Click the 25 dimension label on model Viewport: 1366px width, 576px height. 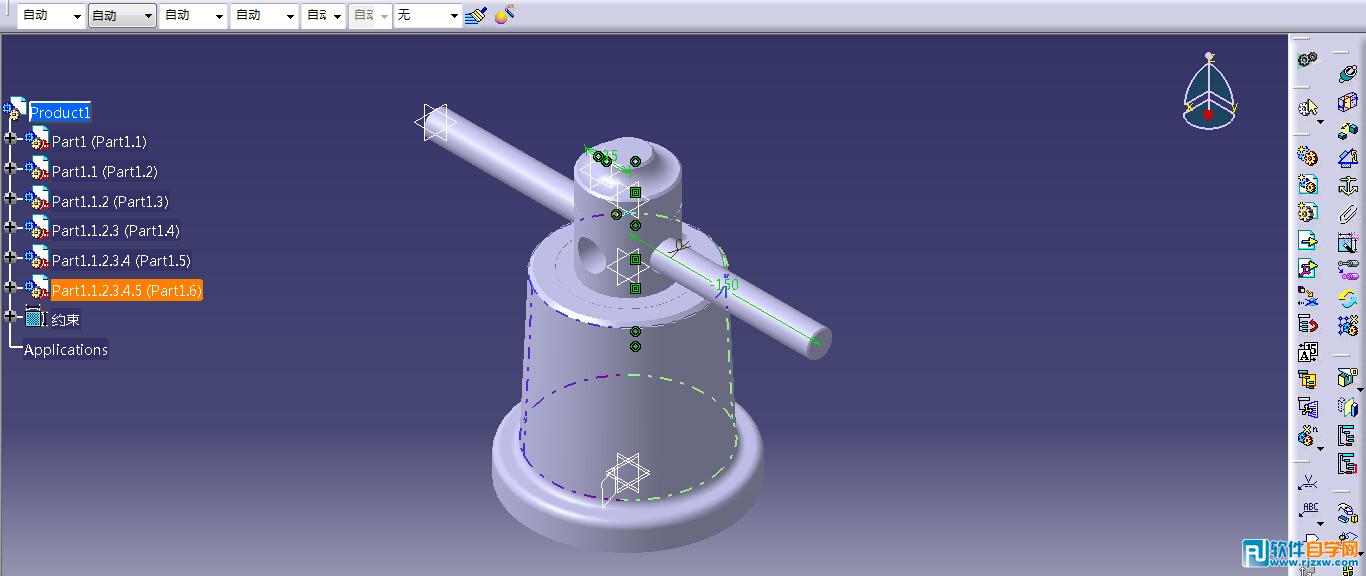point(610,156)
